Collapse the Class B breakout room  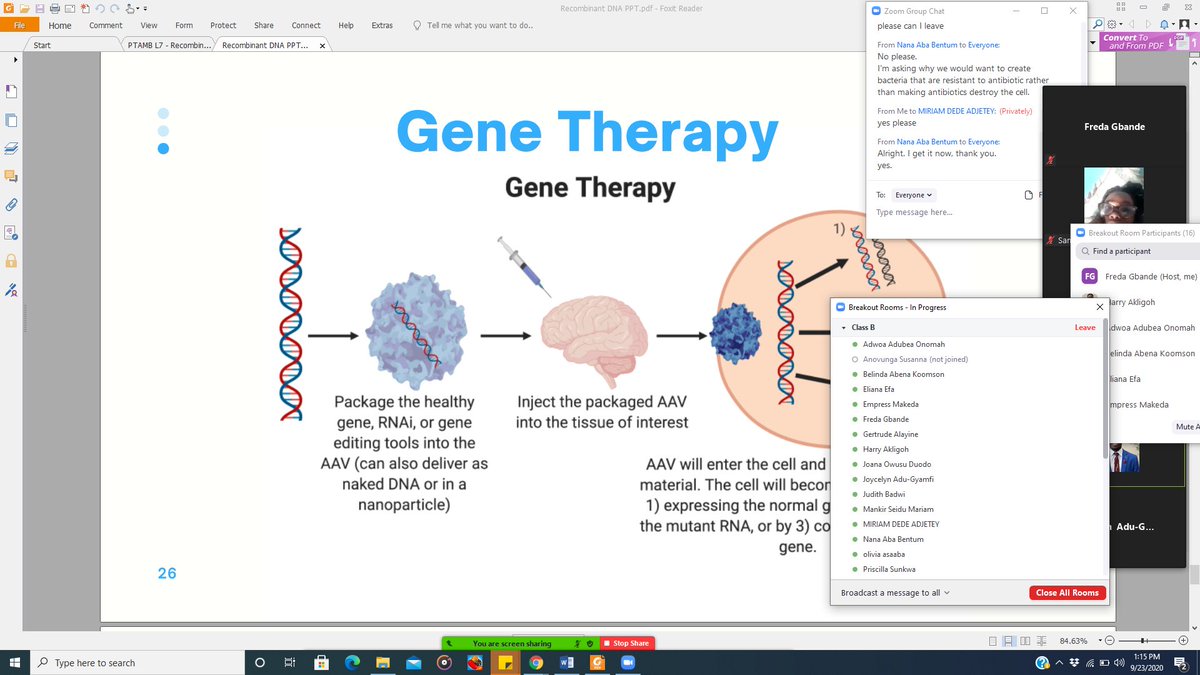coord(843,328)
